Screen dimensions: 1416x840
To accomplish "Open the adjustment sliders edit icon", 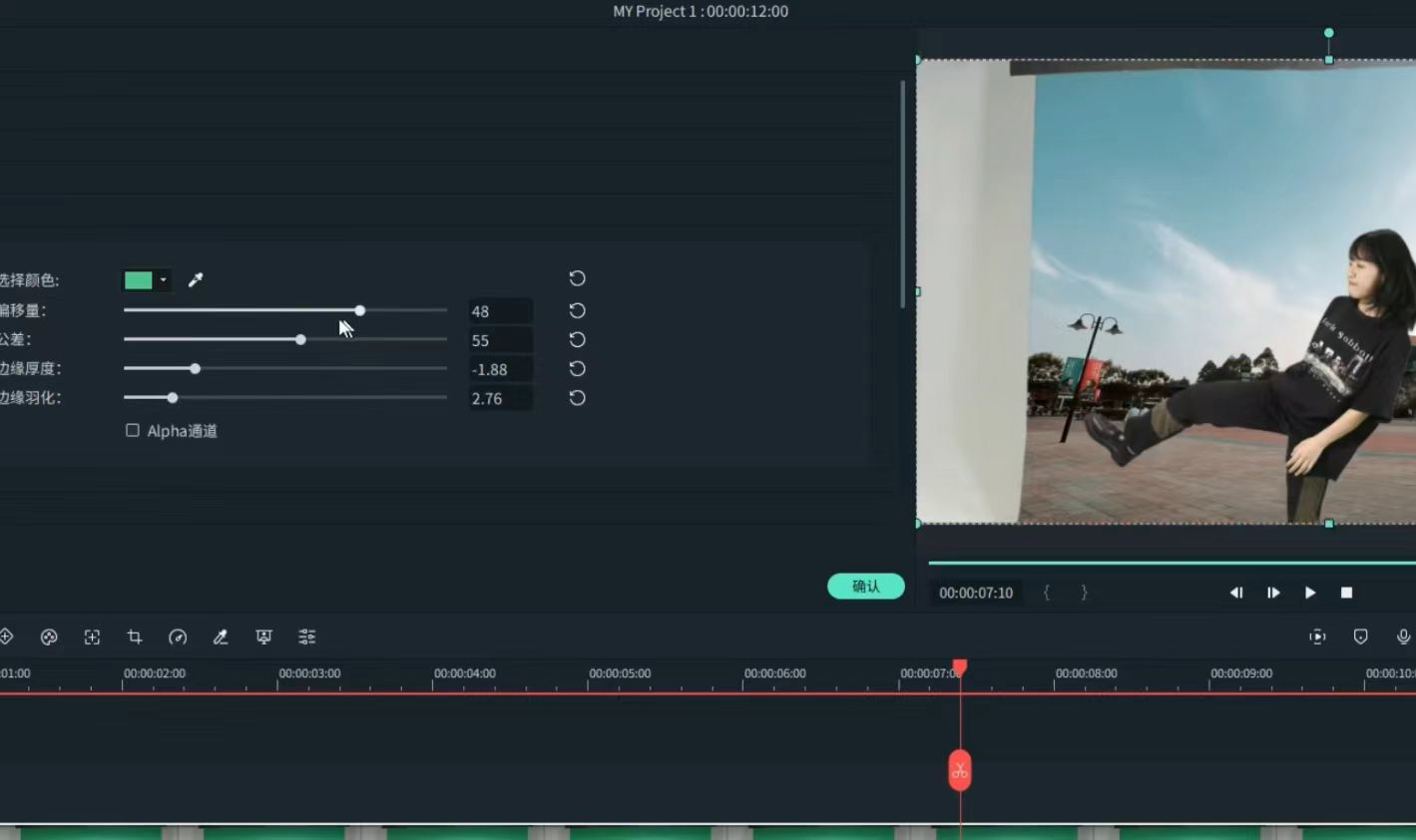I will pyautogui.click(x=307, y=636).
